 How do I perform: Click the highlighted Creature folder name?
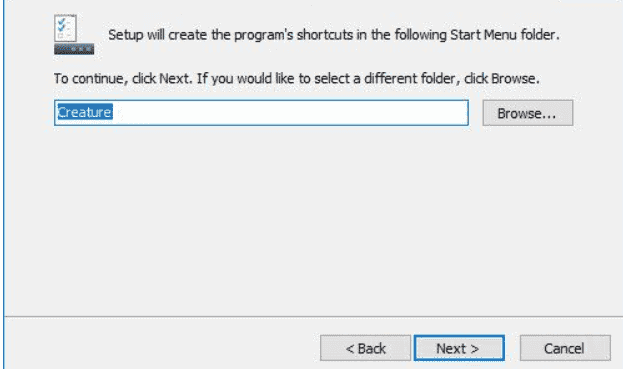pos(85,112)
